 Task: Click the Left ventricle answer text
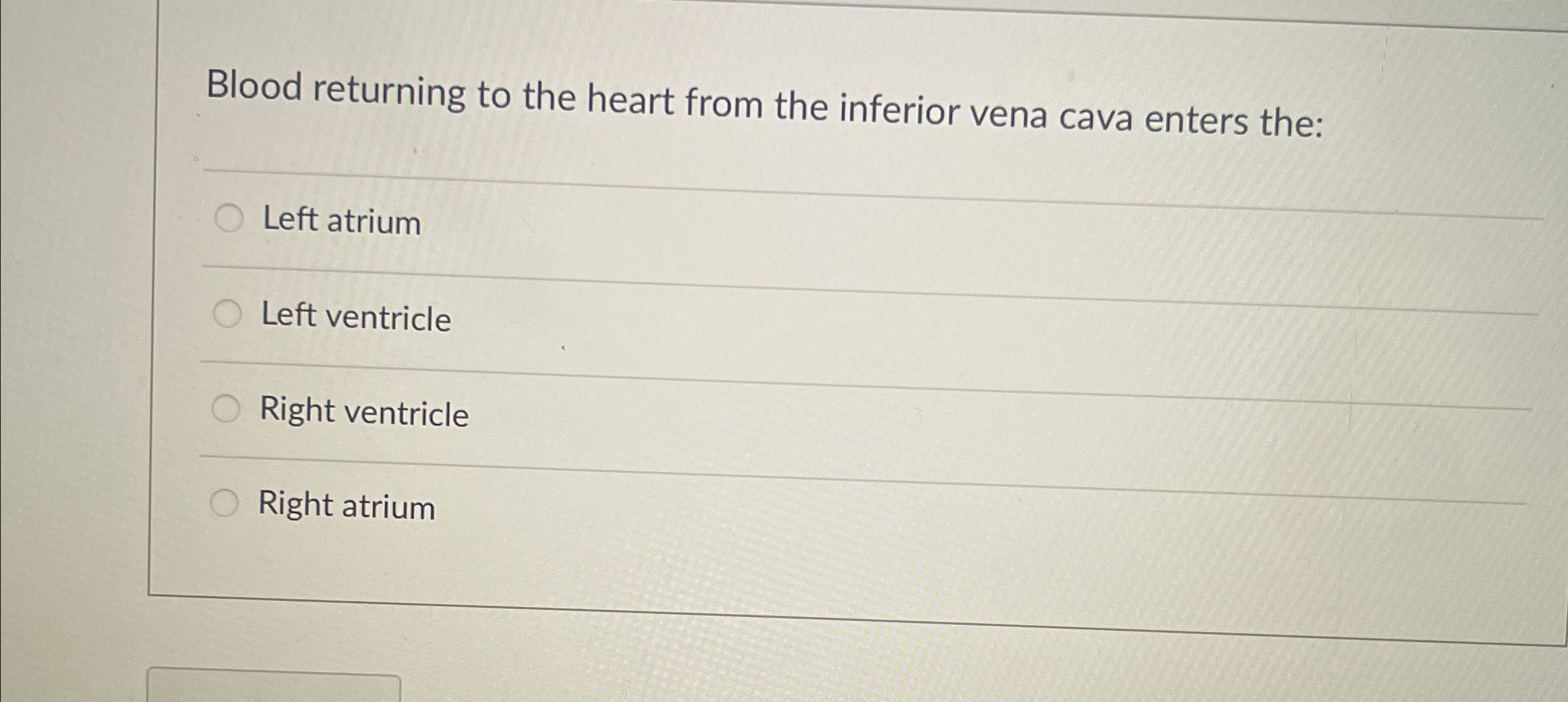pos(355,317)
